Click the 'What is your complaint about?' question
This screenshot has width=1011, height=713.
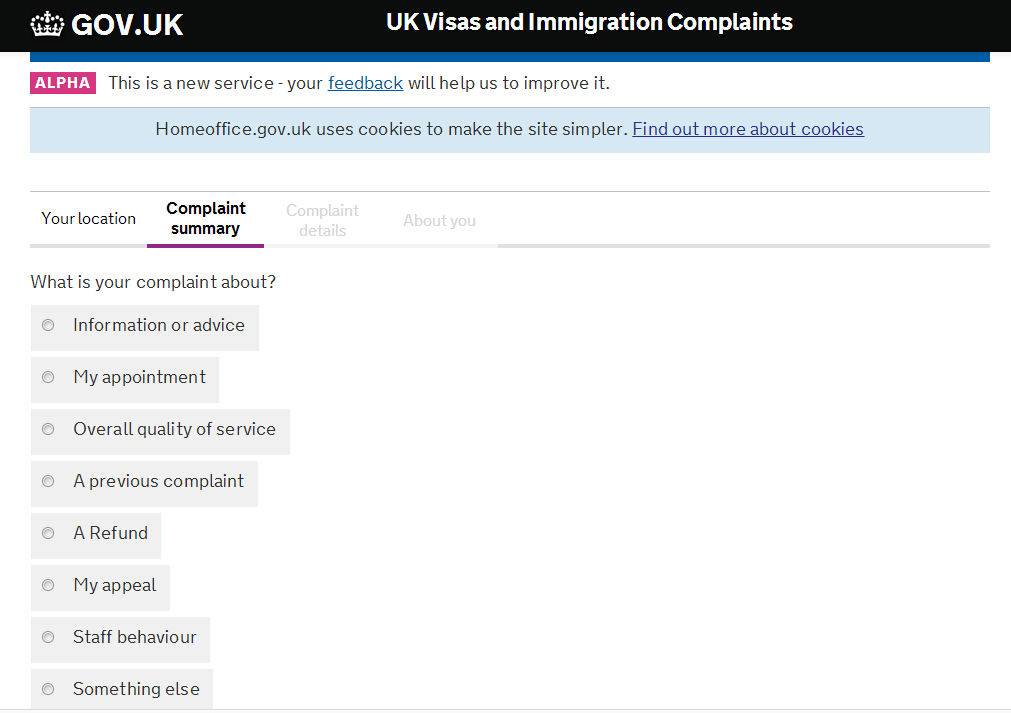153,282
